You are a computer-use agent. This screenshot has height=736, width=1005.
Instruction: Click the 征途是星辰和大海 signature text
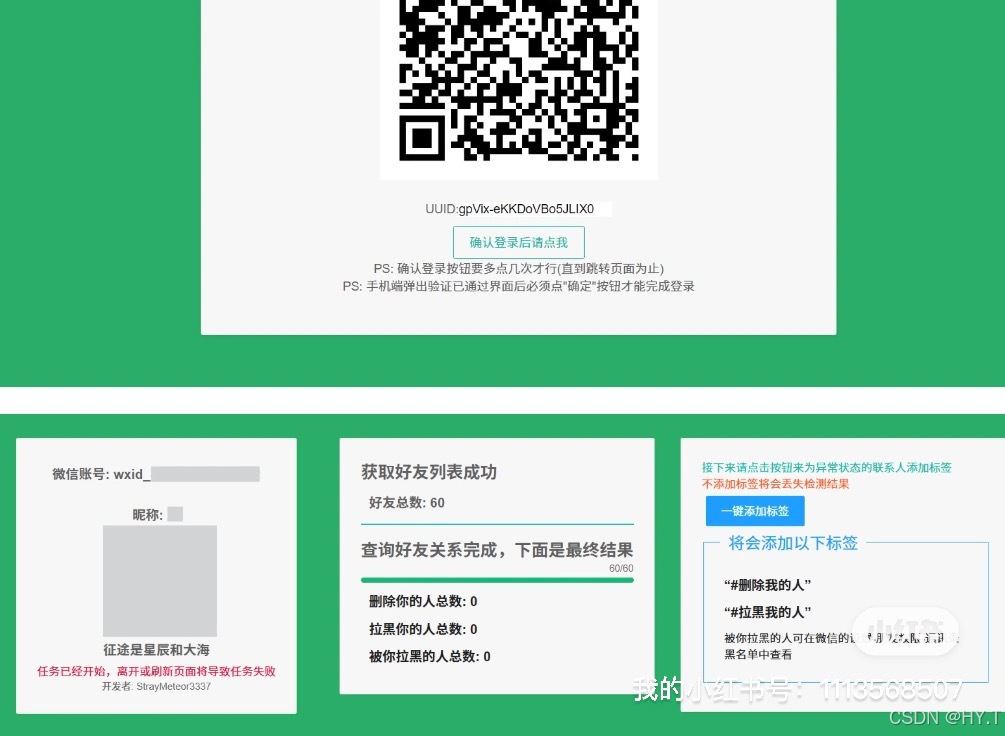pos(156,650)
